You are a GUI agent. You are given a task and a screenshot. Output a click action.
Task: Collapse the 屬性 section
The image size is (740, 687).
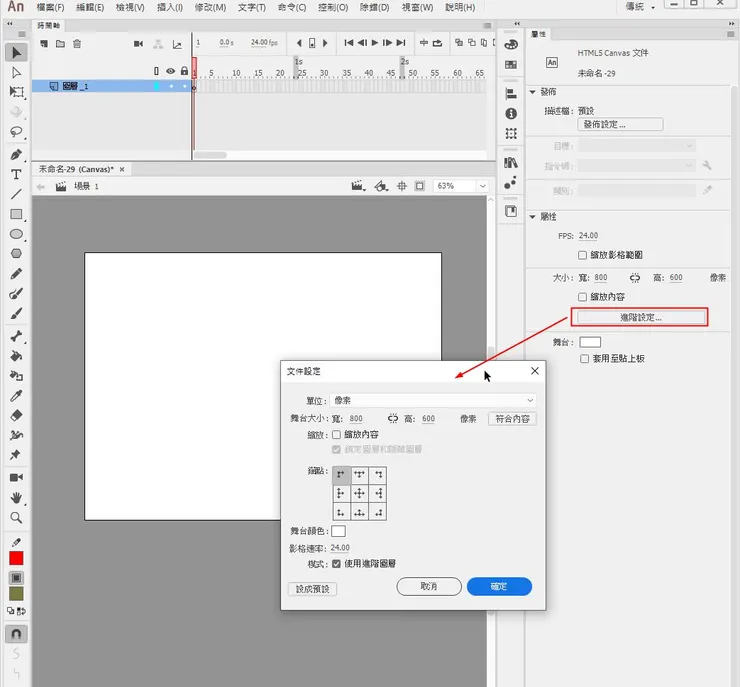point(532,217)
